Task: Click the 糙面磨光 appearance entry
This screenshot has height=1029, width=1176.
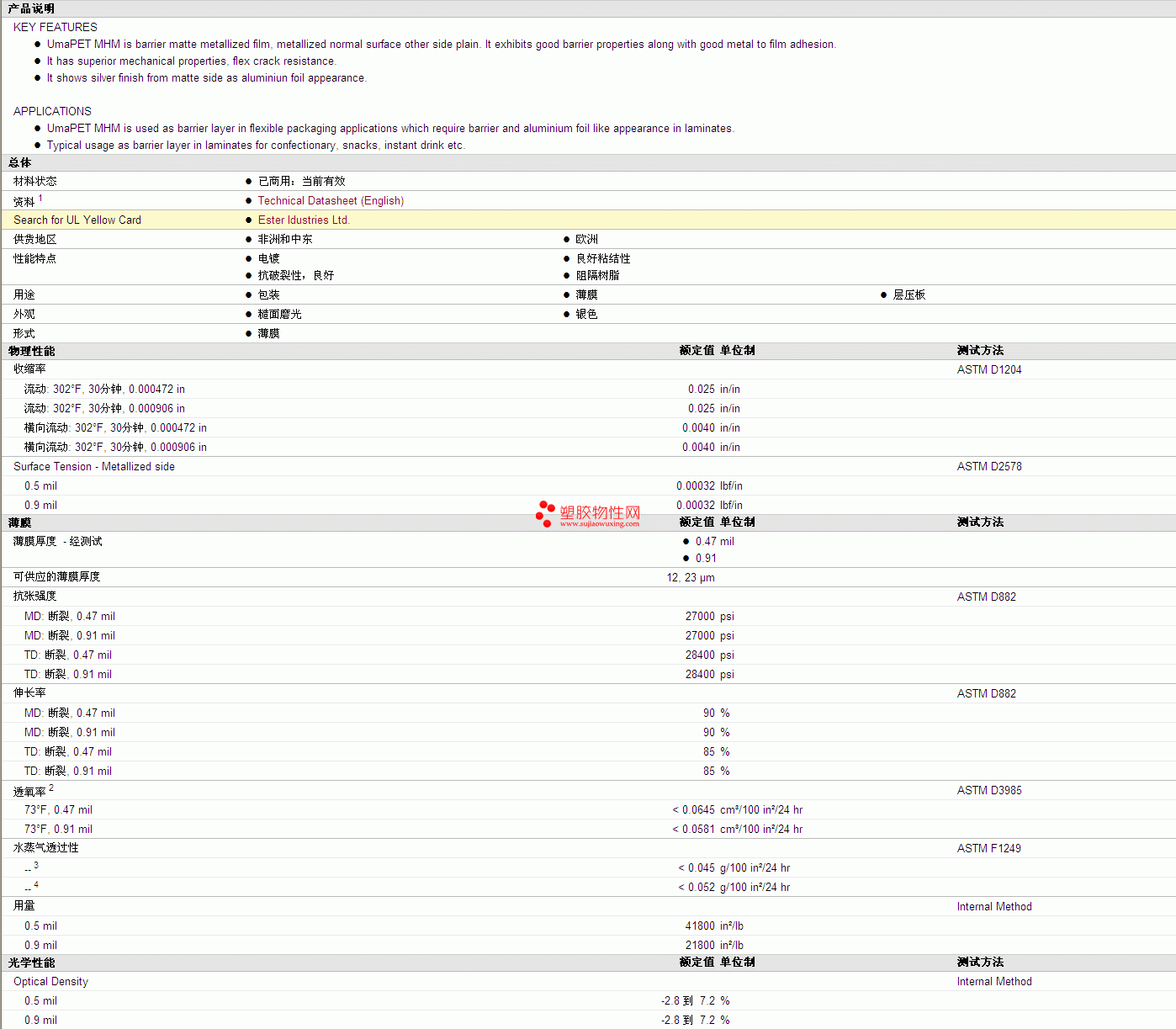Action: click(280, 315)
